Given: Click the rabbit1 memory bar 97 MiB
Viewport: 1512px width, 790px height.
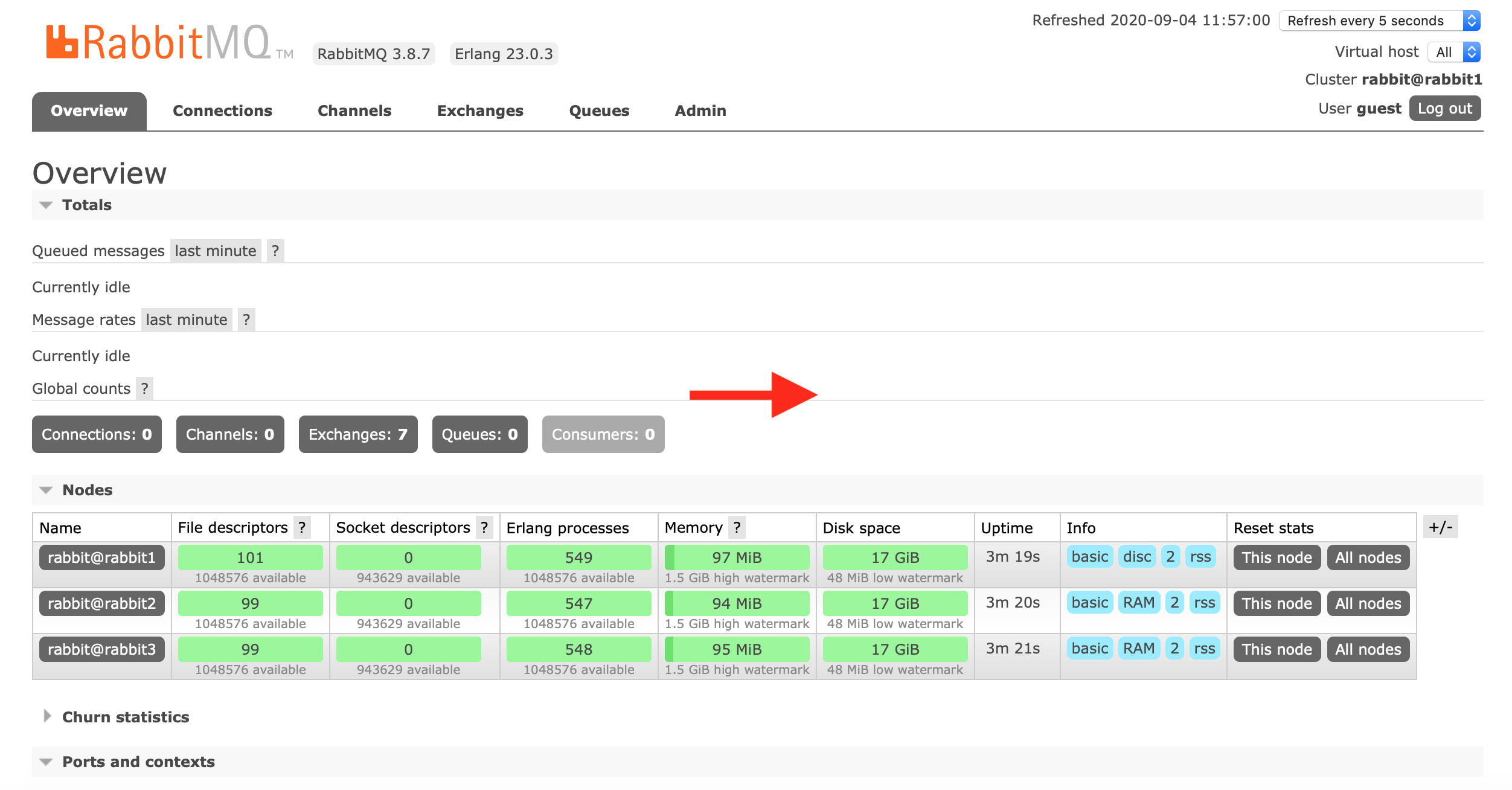Looking at the screenshot, I should point(737,557).
